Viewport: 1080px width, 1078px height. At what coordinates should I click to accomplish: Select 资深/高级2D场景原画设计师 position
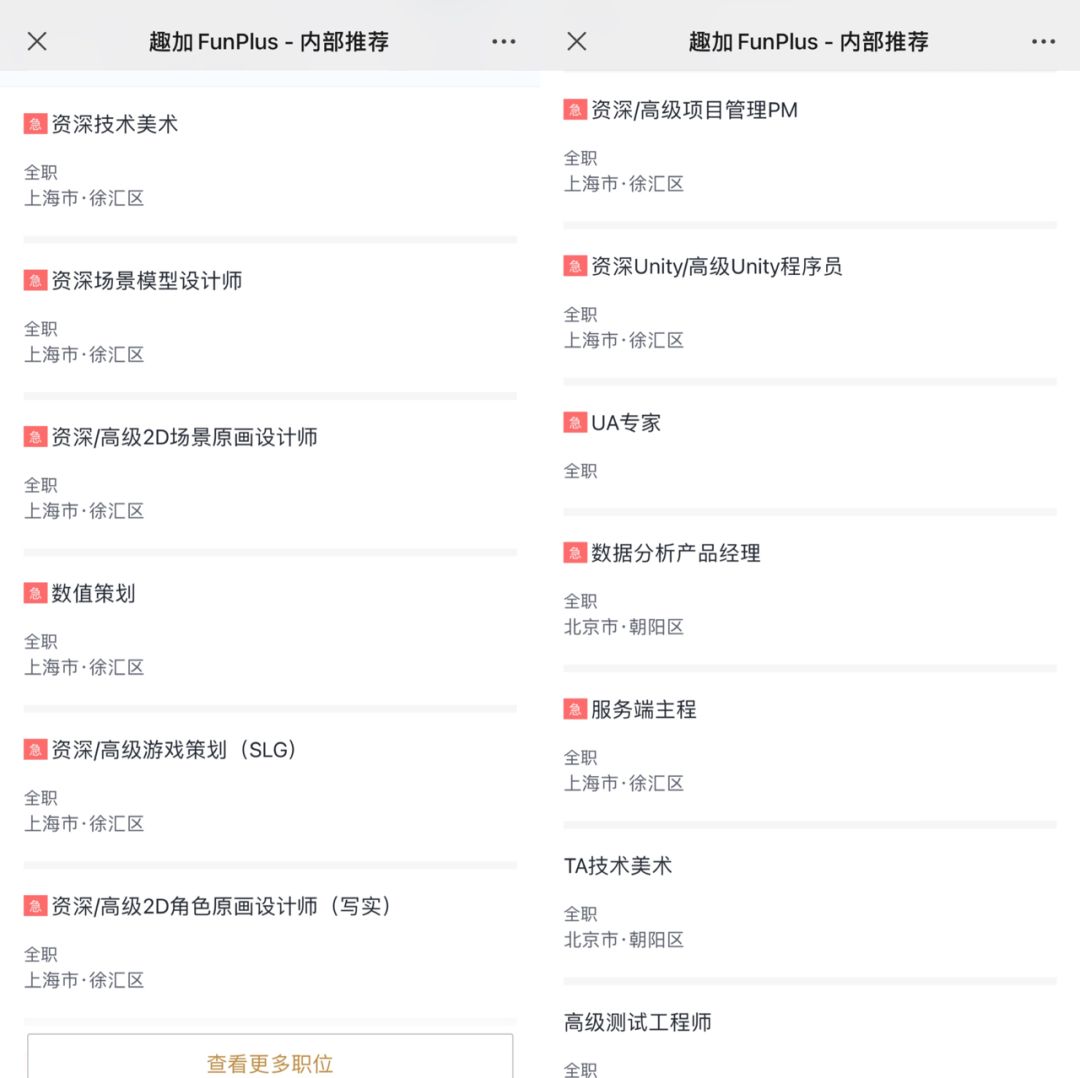184,437
